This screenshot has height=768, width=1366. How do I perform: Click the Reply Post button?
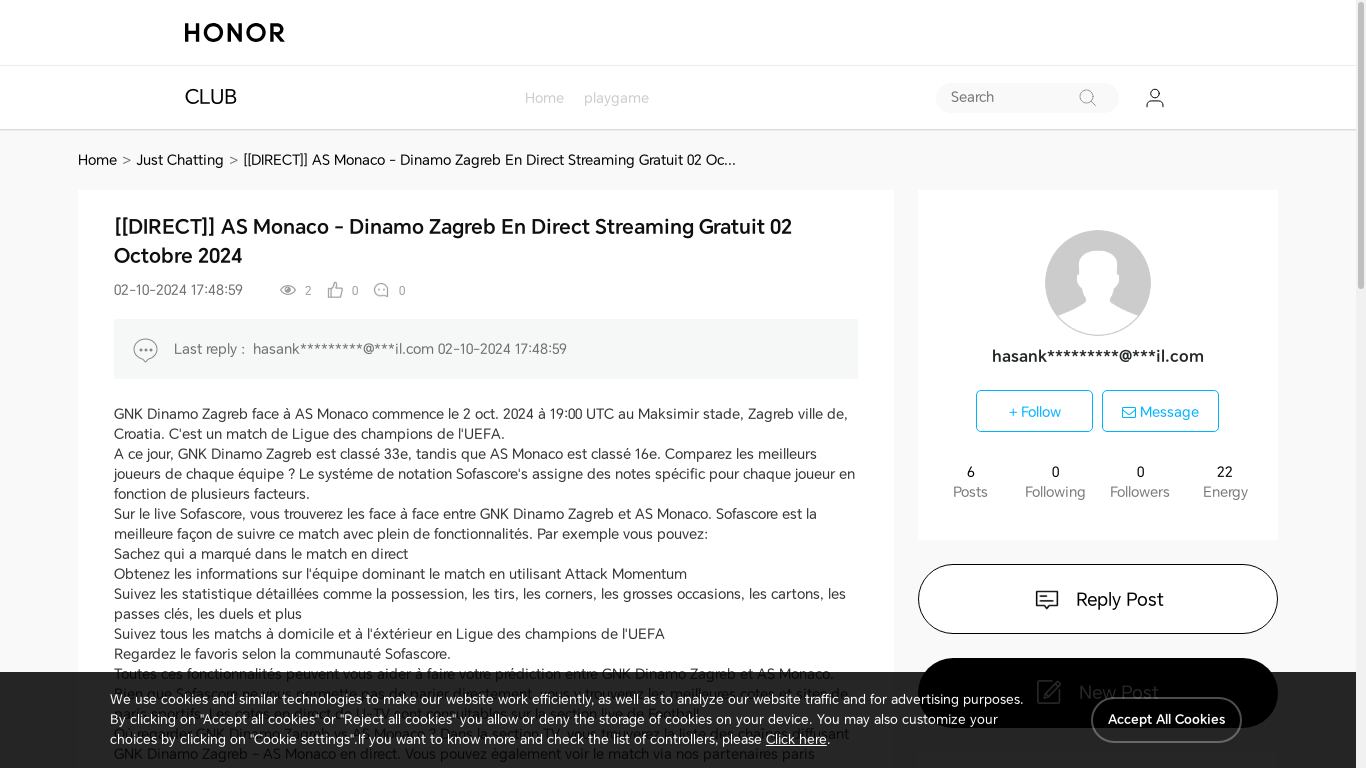(1098, 599)
